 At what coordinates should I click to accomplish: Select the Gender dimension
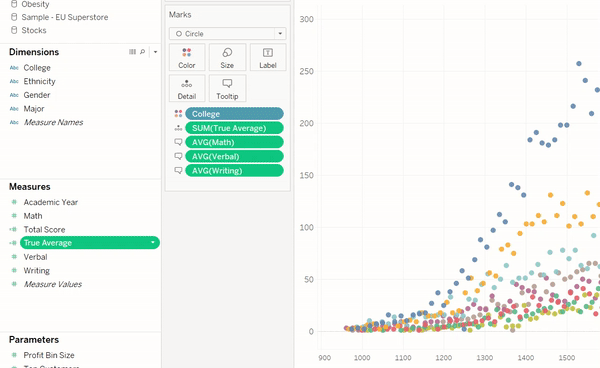point(37,95)
